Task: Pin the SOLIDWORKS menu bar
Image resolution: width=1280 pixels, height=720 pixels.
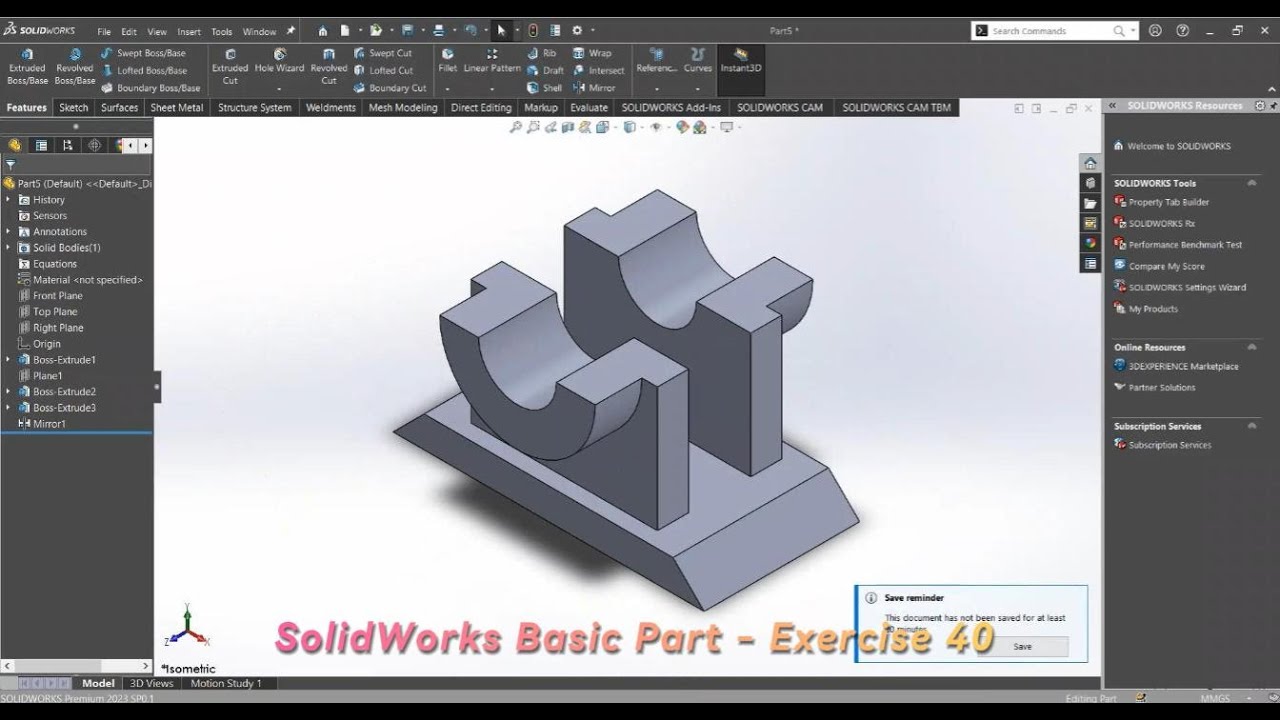Action: 291,31
